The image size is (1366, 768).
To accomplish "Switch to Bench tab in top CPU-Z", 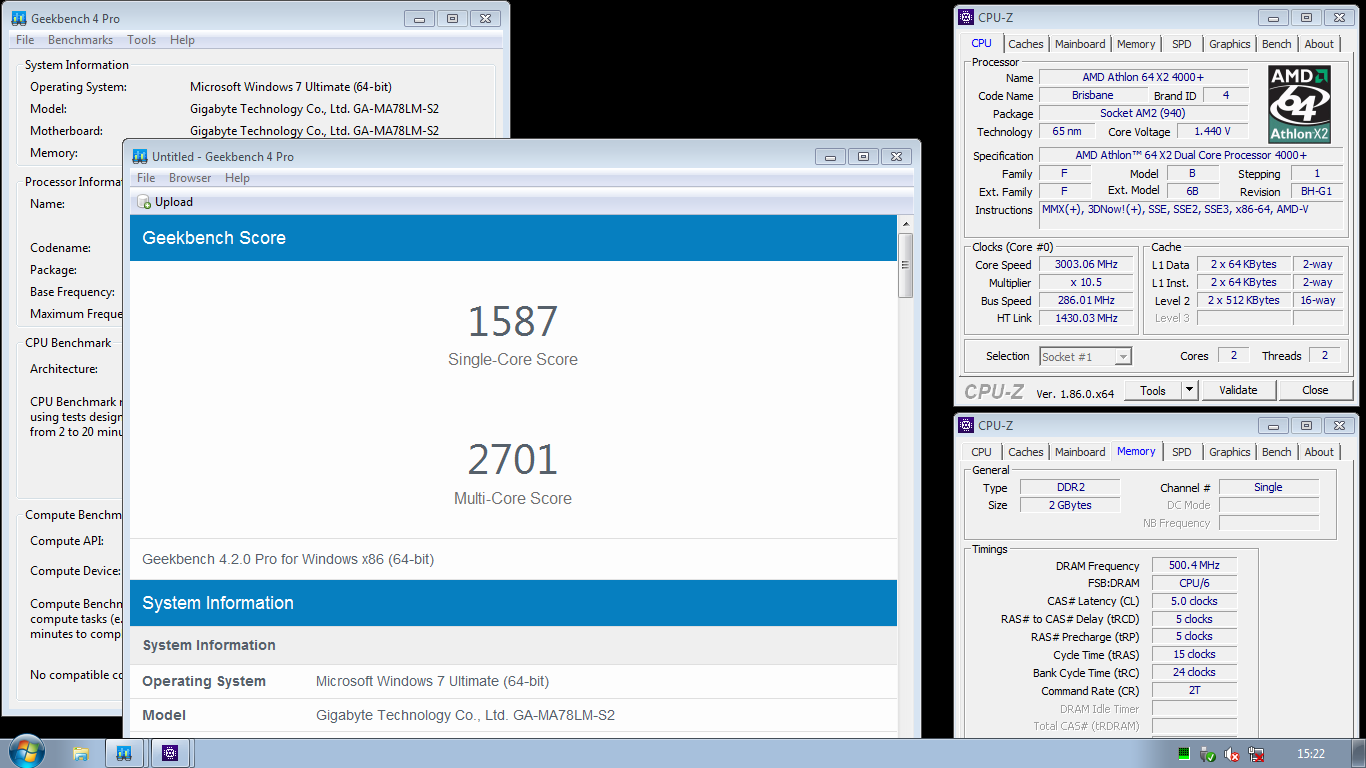I will click(1277, 44).
